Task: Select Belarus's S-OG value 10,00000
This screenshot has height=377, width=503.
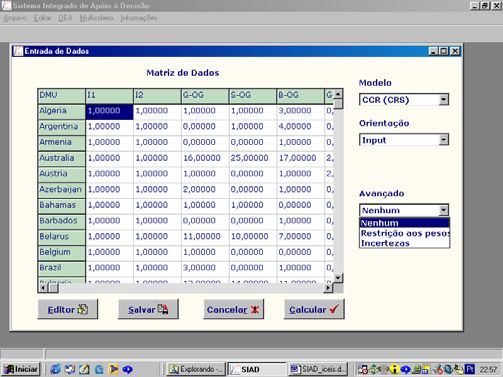Action: click(253, 237)
